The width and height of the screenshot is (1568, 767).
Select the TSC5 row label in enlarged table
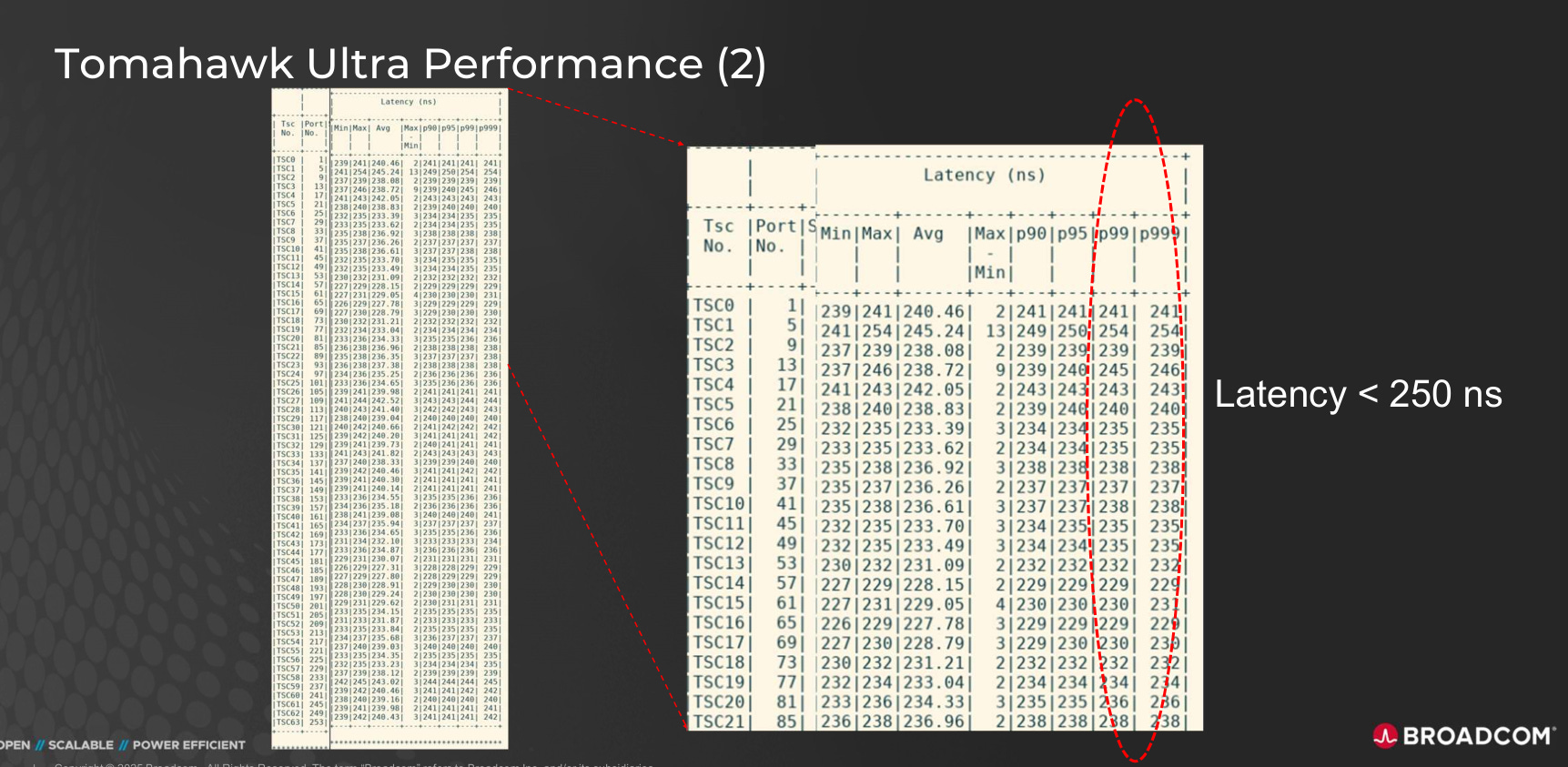713,404
